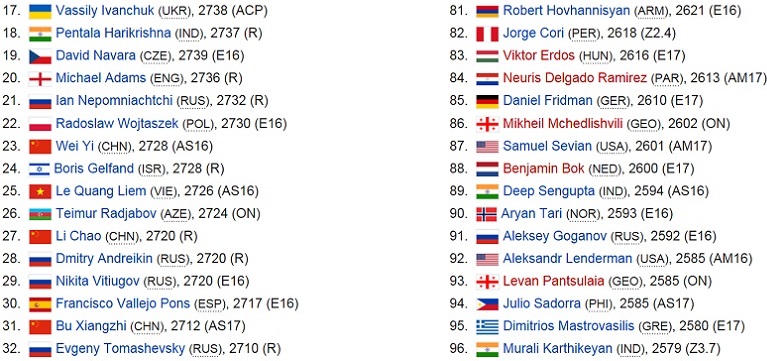Viewport: 767px width, 361px height.
Task: Open the red Viktor Erdos link
Action: pyautogui.click(x=539, y=56)
